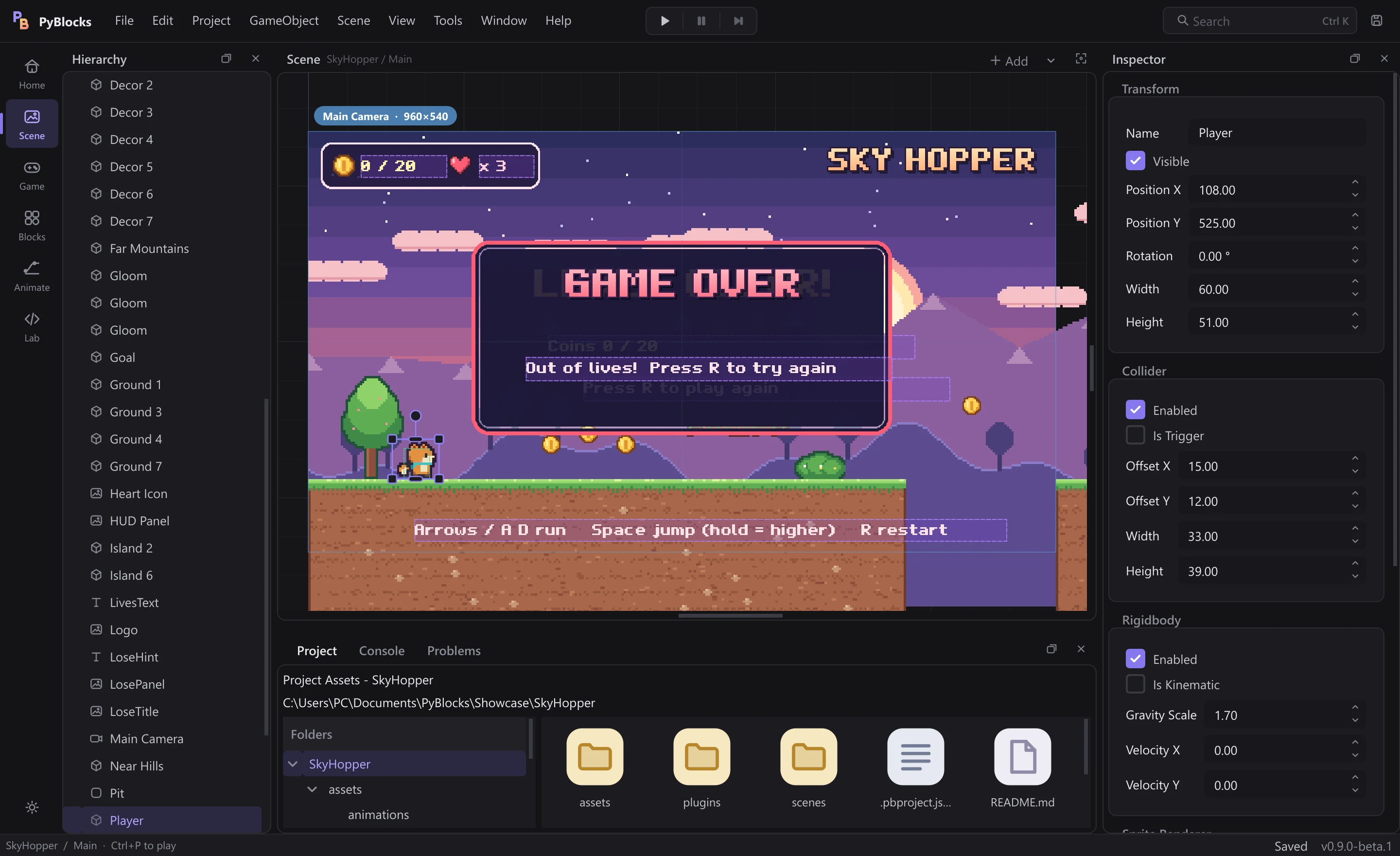Uncheck the Visible checkbox for Player

click(1135, 161)
